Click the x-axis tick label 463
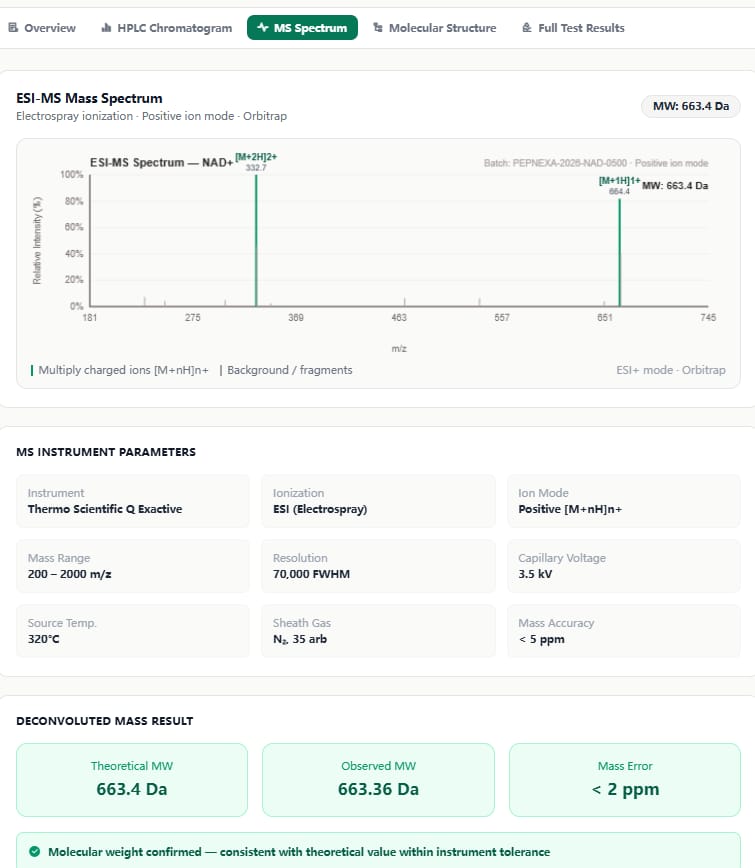755x868 pixels. (399, 317)
